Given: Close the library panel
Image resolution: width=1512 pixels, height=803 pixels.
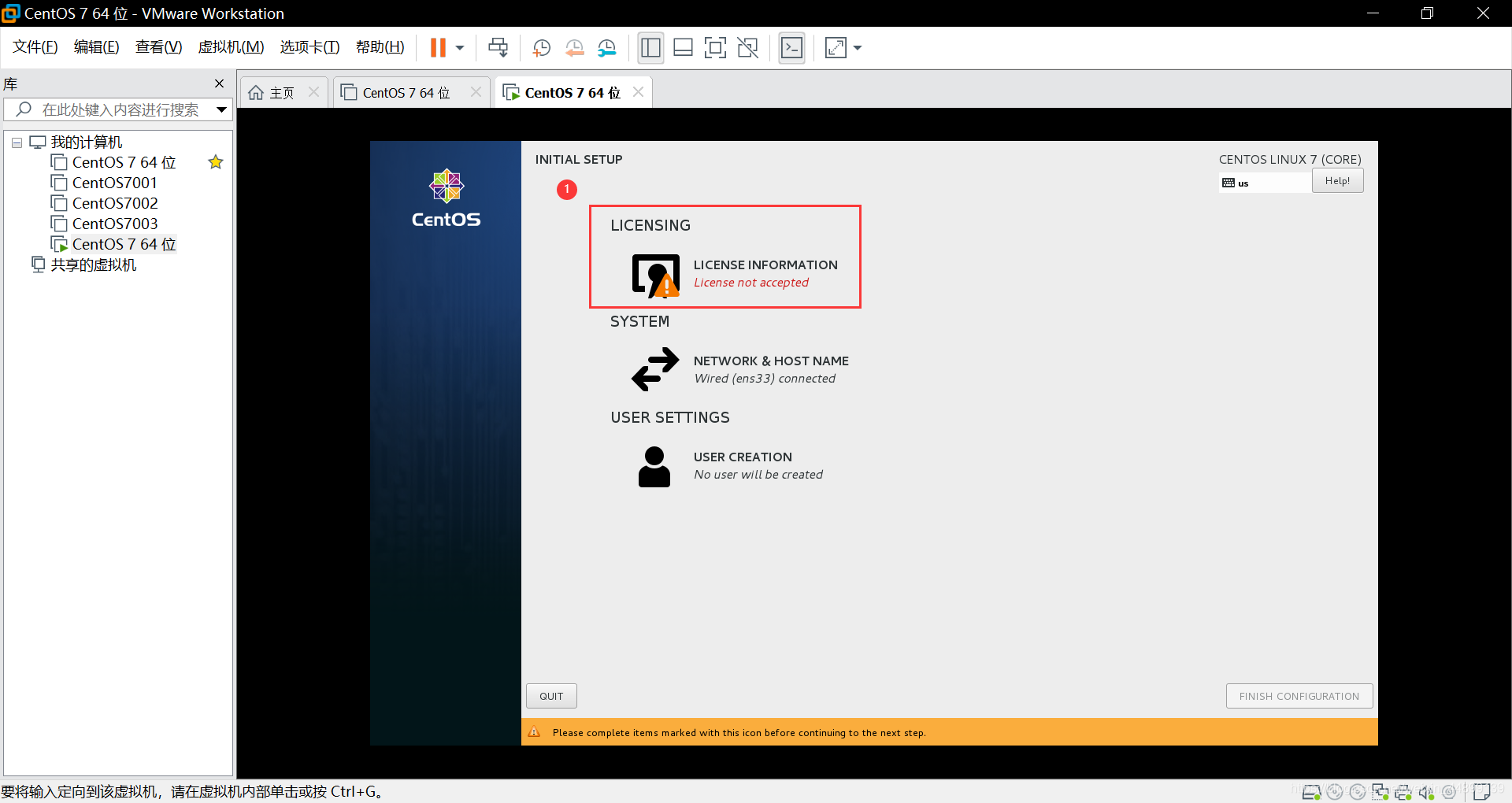Looking at the screenshot, I should pyautogui.click(x=220, y=83).
